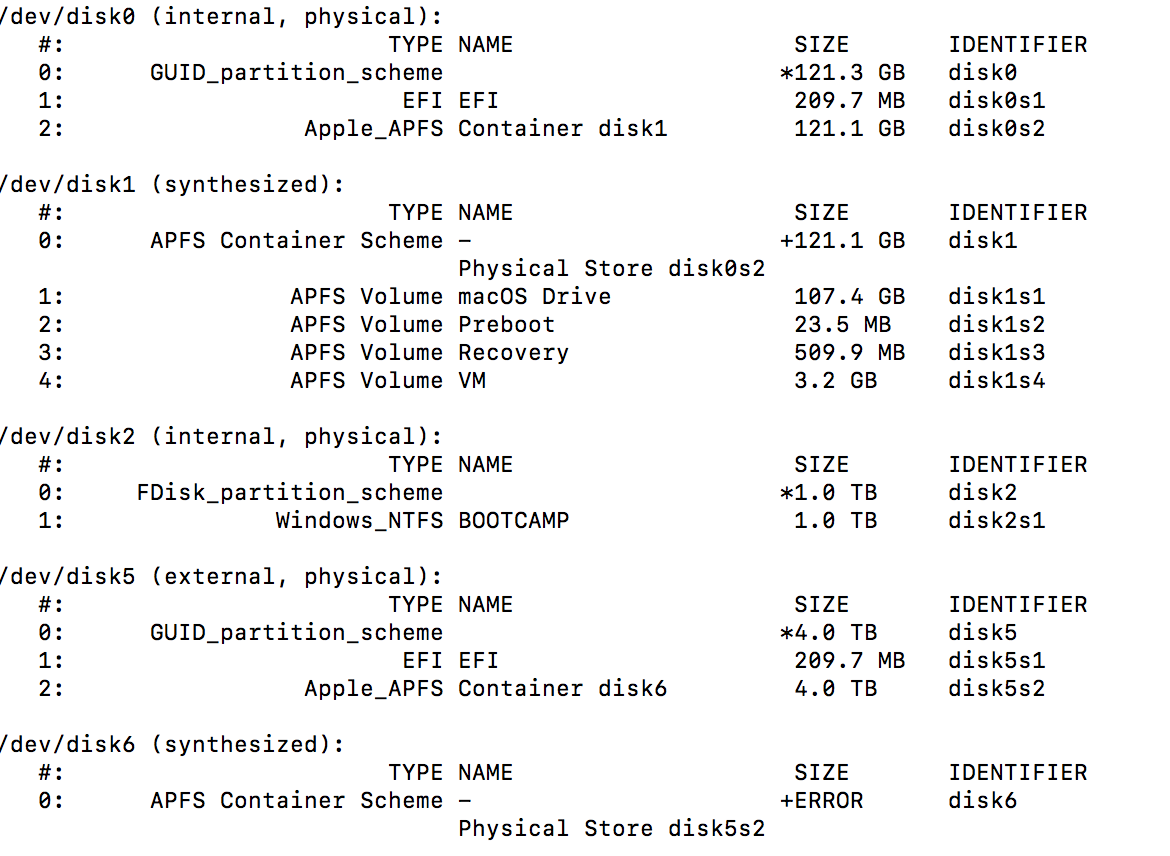Click the /dev/disk0 header line

tap(220, 17)
